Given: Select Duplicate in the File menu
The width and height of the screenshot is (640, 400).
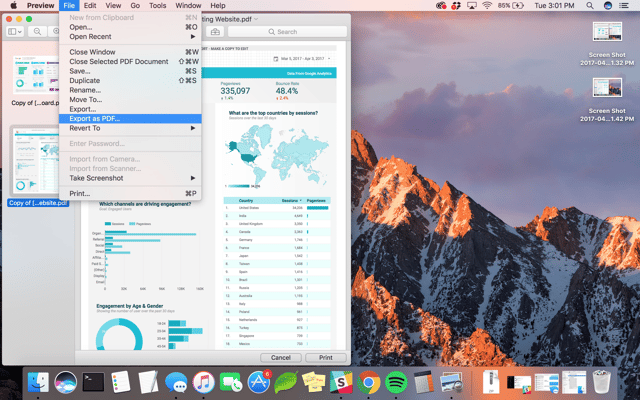Looking at the screenshot, I should [x=85, y=81].
